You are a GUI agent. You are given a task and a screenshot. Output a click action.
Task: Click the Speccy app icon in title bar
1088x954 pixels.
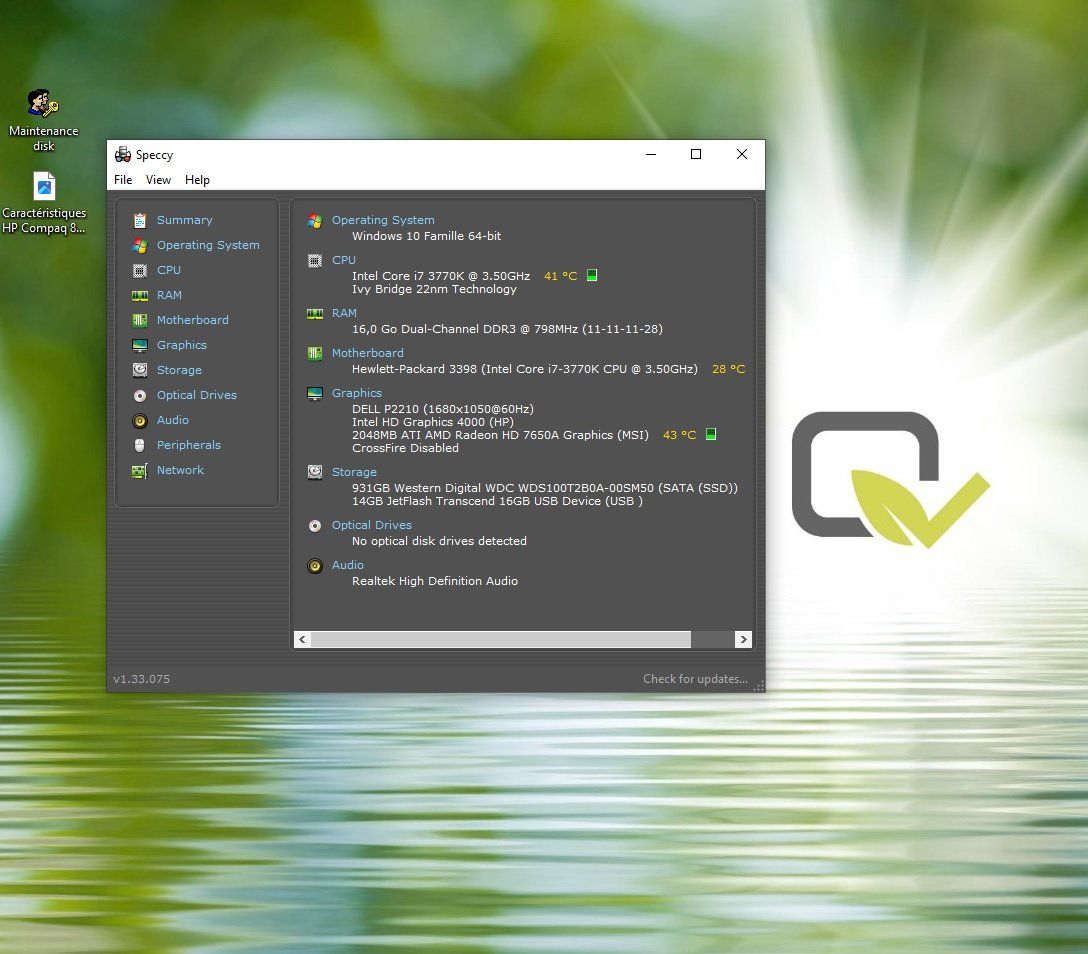coord(123,154)
